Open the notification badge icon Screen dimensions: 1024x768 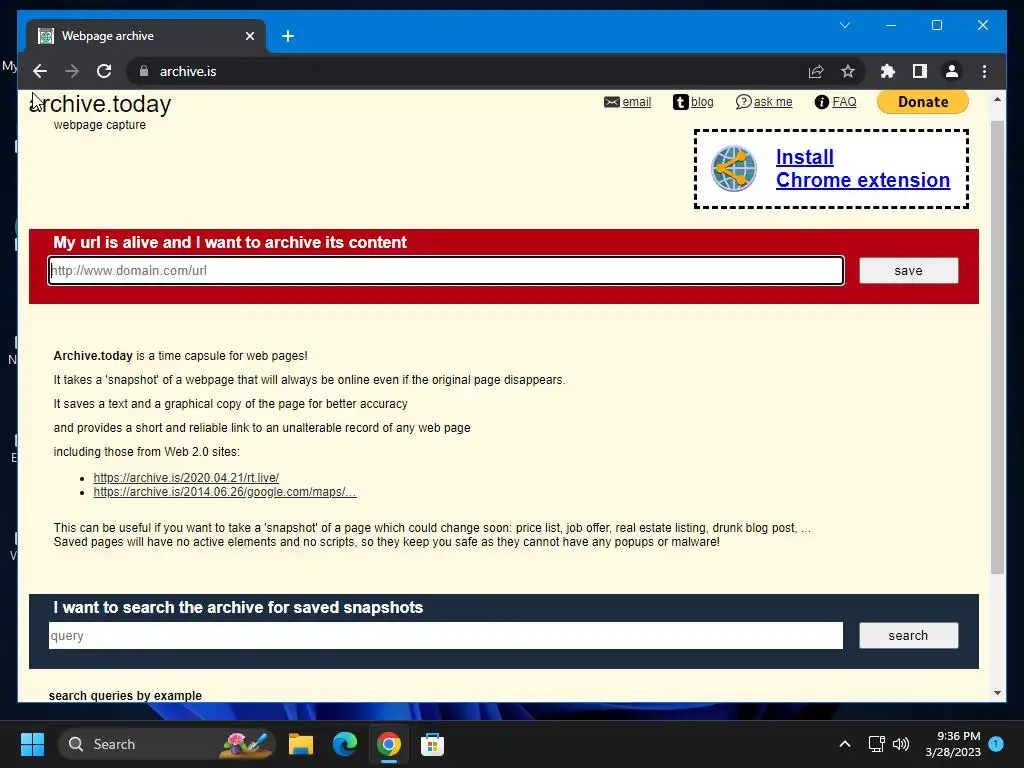[995, 744]
